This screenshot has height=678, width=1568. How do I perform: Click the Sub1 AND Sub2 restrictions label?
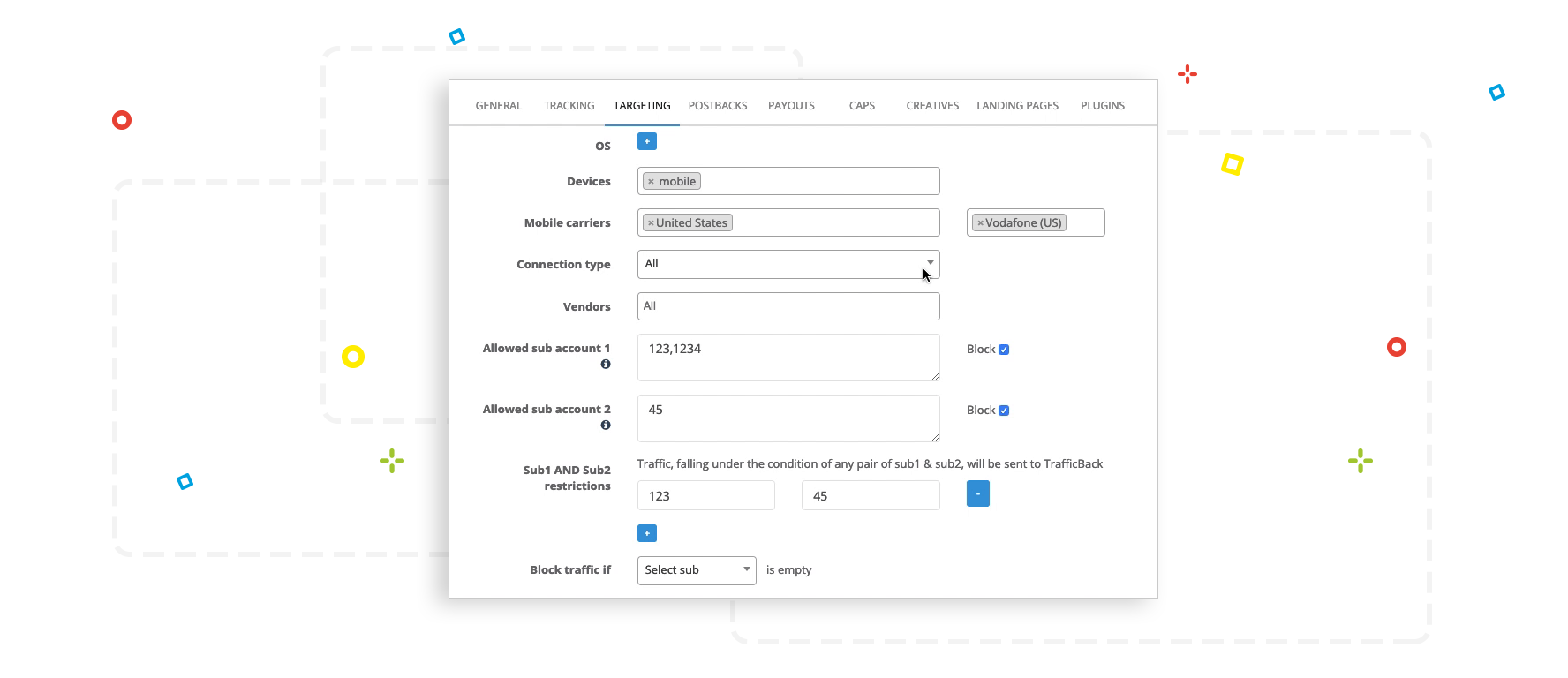pyautogui.click(x=567, y=478)
